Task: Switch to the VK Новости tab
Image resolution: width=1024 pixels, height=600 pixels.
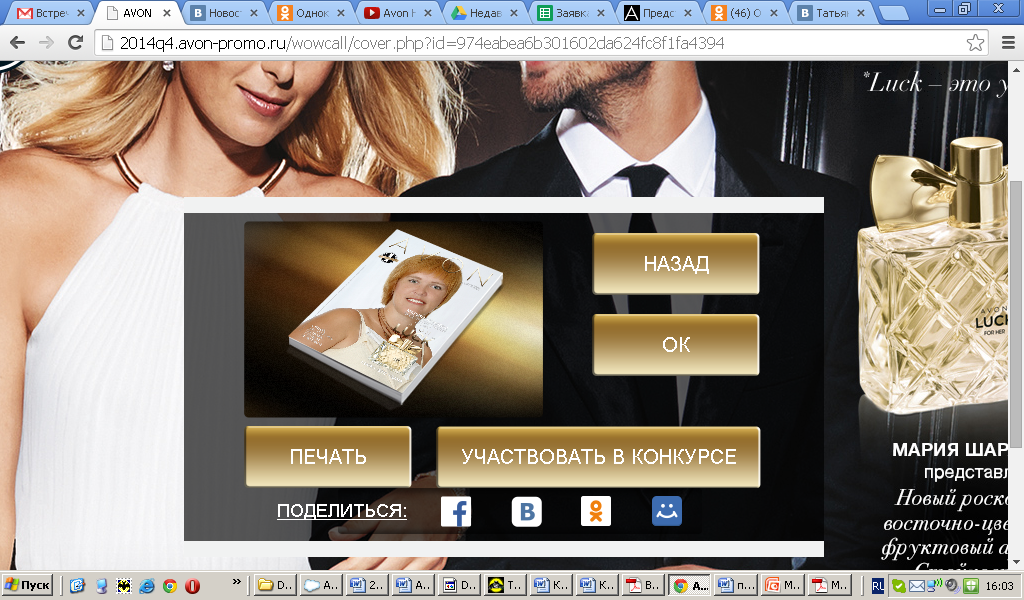Action: point(225,13)
